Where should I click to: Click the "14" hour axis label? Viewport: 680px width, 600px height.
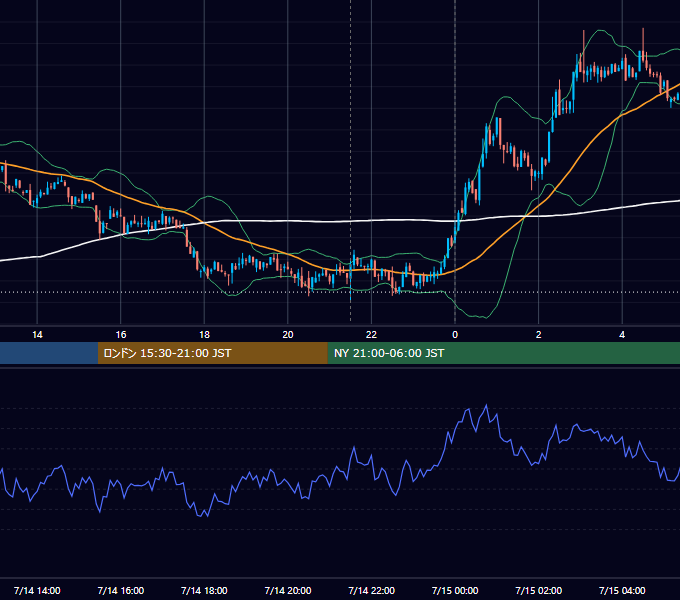(x=37, y=335)
